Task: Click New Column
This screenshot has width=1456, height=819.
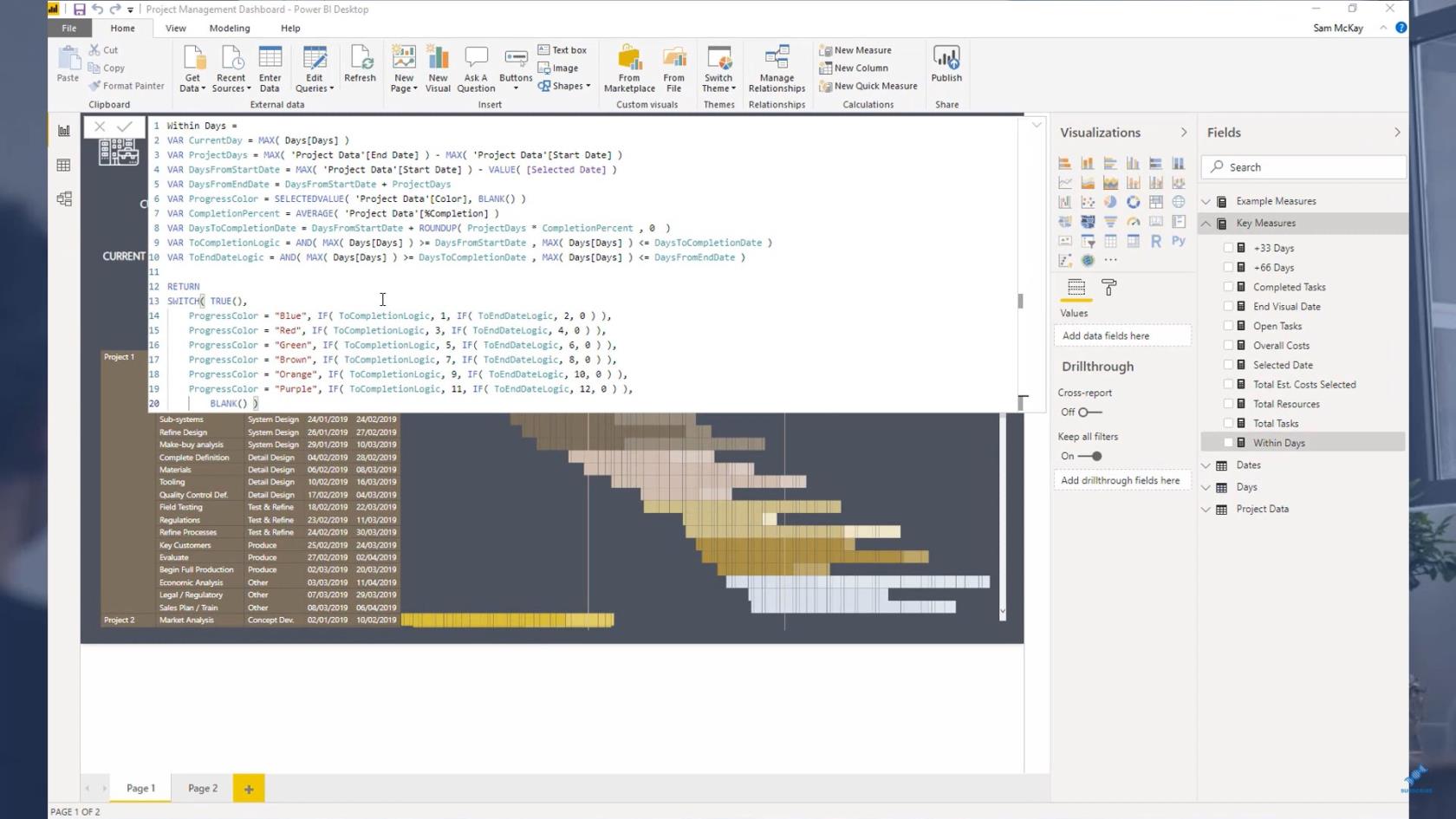Action: point(854,68)
